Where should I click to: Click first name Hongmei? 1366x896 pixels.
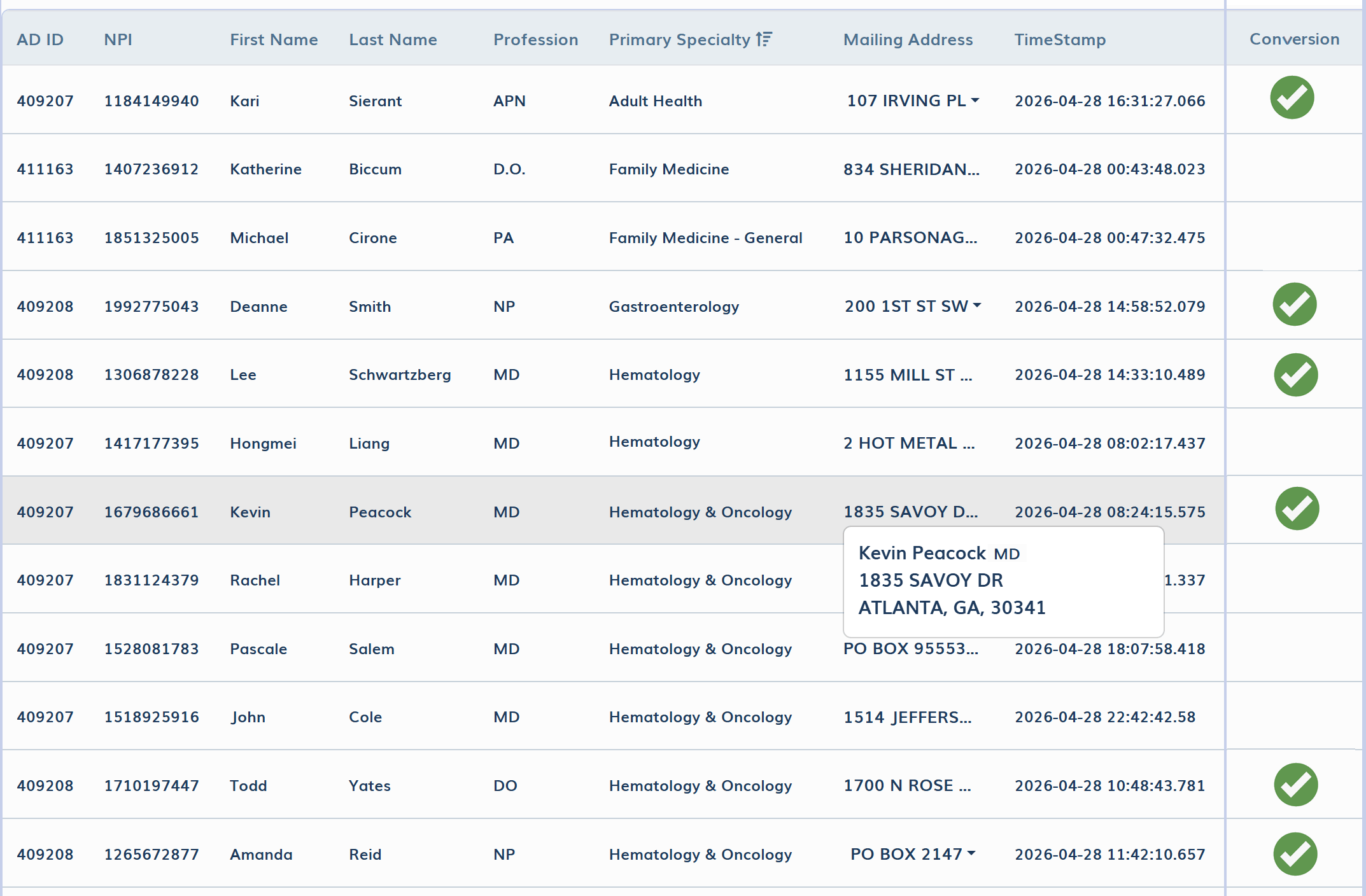[x=263, y=443]
